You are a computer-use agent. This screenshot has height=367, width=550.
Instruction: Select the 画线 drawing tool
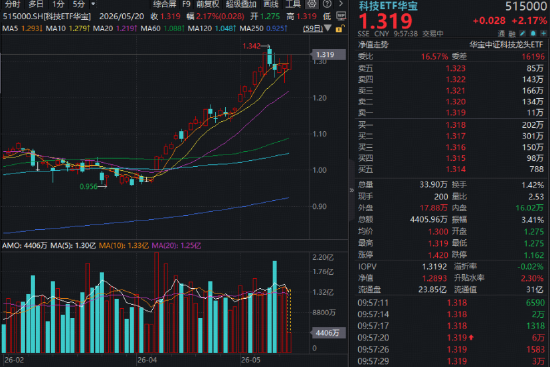pos(271,4)
